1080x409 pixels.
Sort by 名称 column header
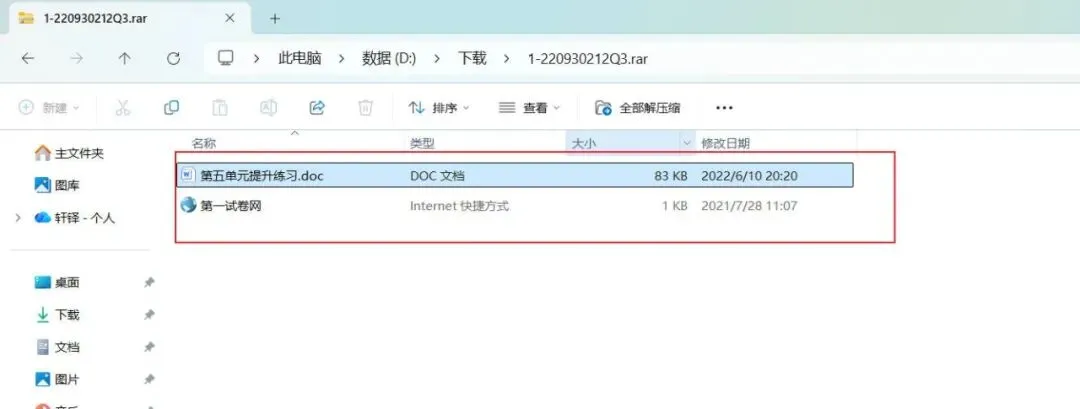coord(203,143)
